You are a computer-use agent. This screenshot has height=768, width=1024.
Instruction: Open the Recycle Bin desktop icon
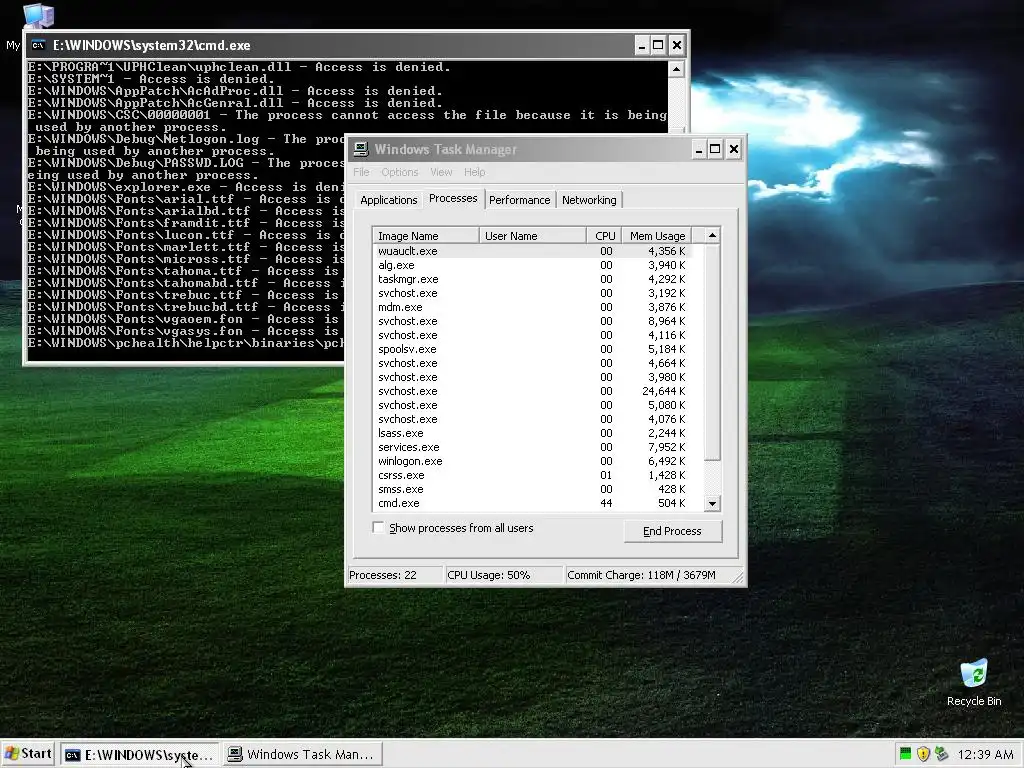(974, 682)
